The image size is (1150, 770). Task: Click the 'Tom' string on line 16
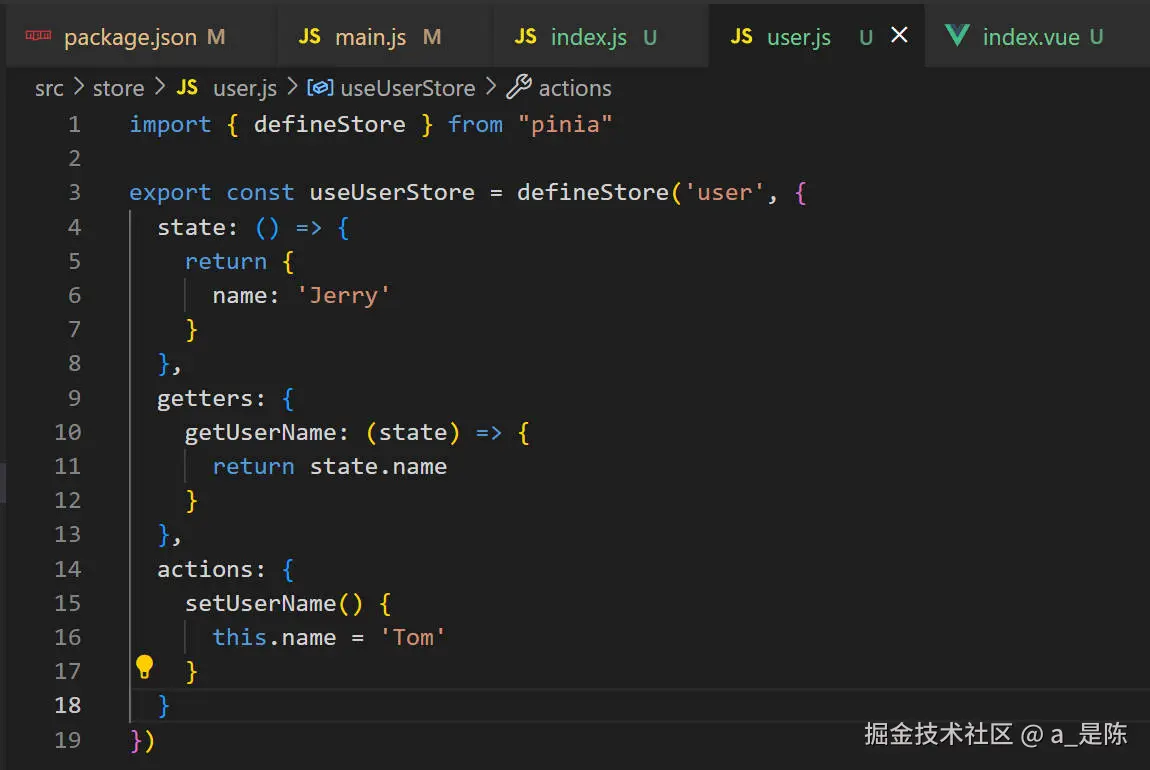coord(412,637)
